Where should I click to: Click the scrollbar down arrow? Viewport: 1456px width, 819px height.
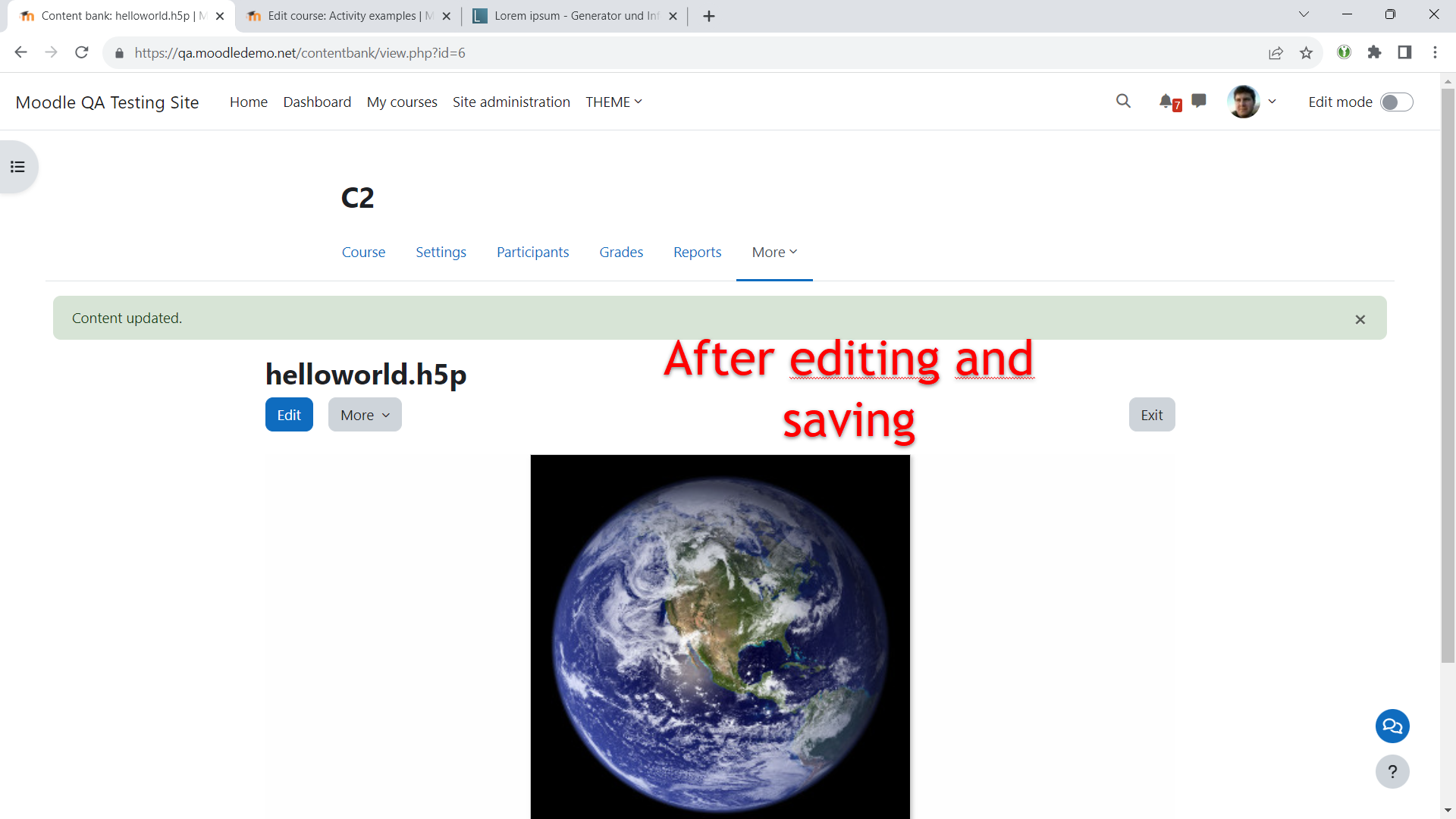pos(1448,811)
